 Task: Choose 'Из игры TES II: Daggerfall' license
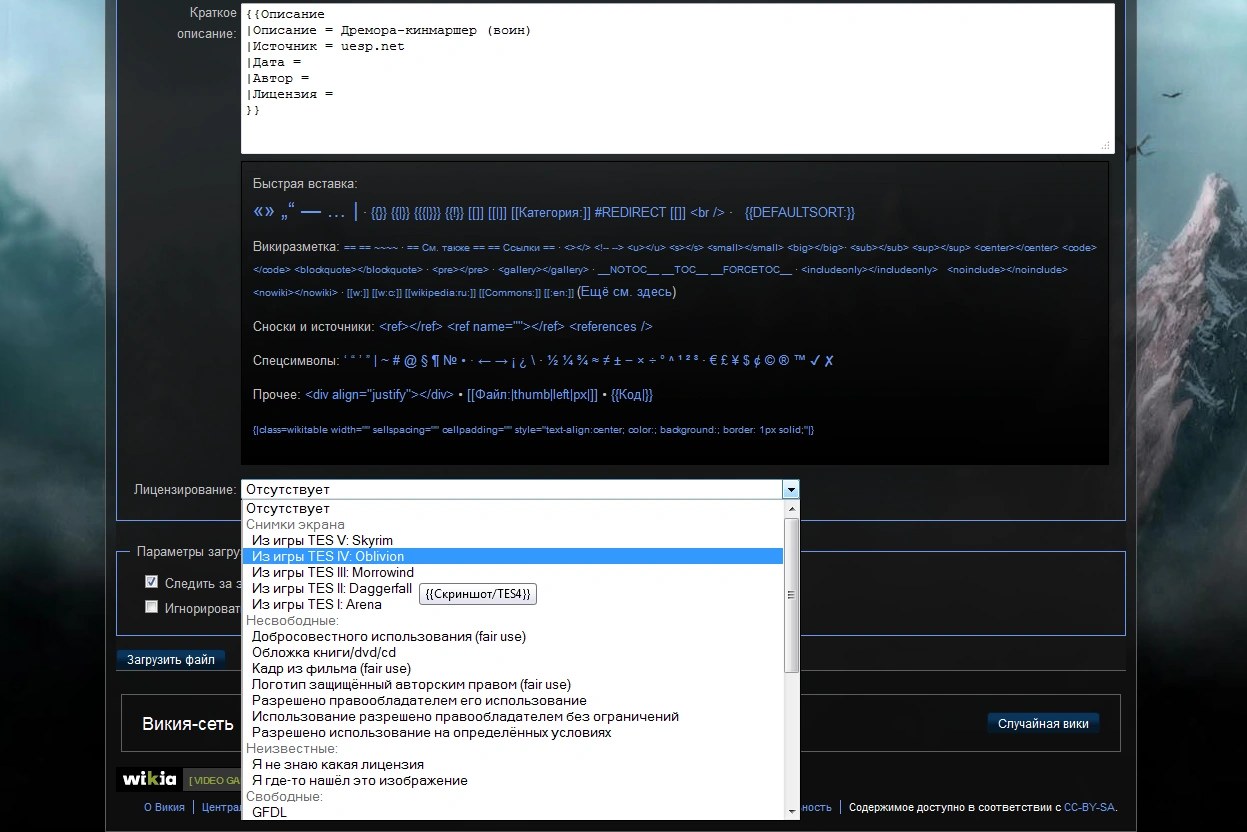tap(514, 588)
